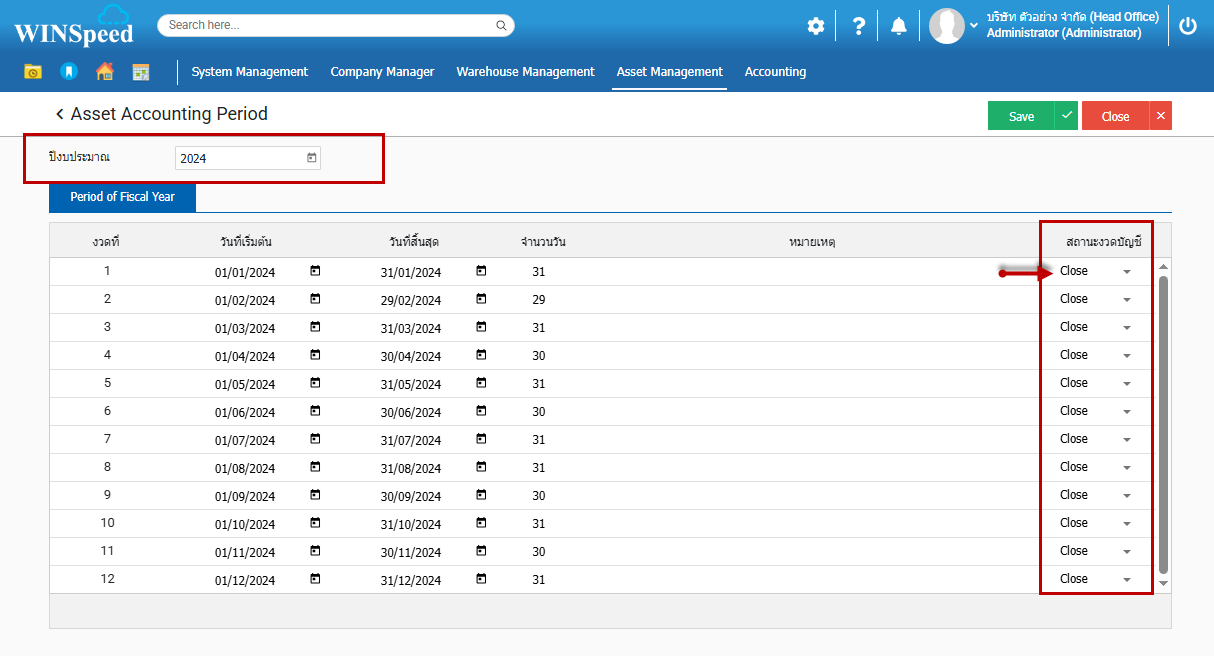Viewport: 1214px width, 656px height.
Task: Click the power logout icon
Action: [1187, 26]
